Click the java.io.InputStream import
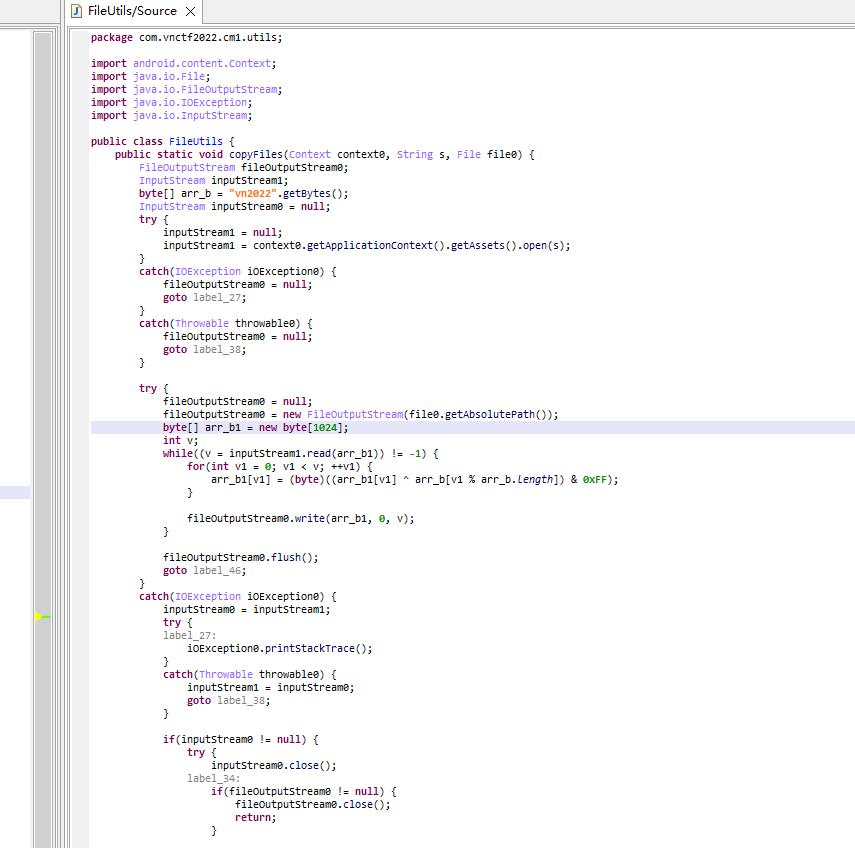 (x=191, y=115)
